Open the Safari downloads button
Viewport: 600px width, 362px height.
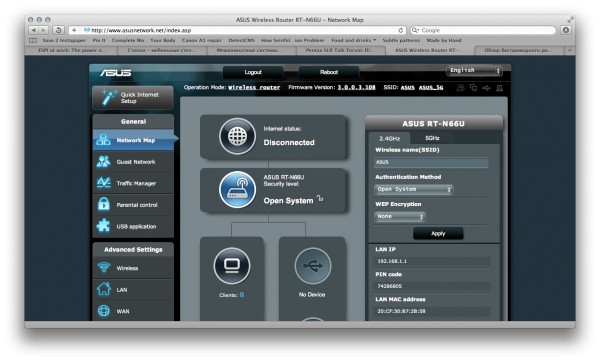(x=566, y=30)
